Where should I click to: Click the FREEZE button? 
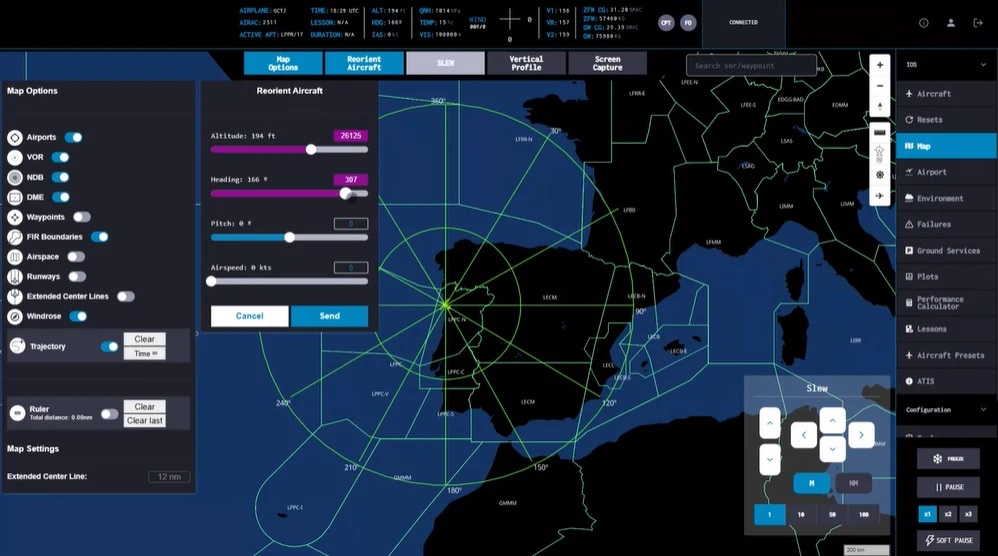947,459
